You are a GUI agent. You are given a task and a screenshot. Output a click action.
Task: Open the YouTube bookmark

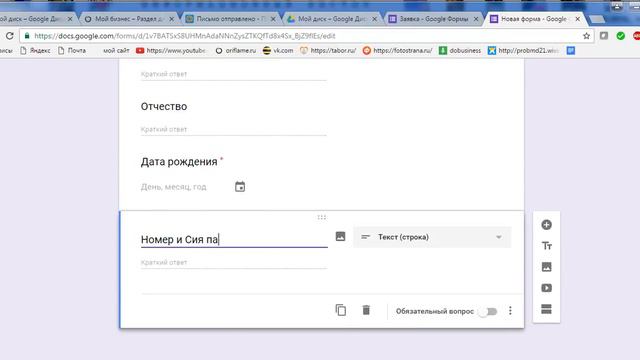[171, 51]
